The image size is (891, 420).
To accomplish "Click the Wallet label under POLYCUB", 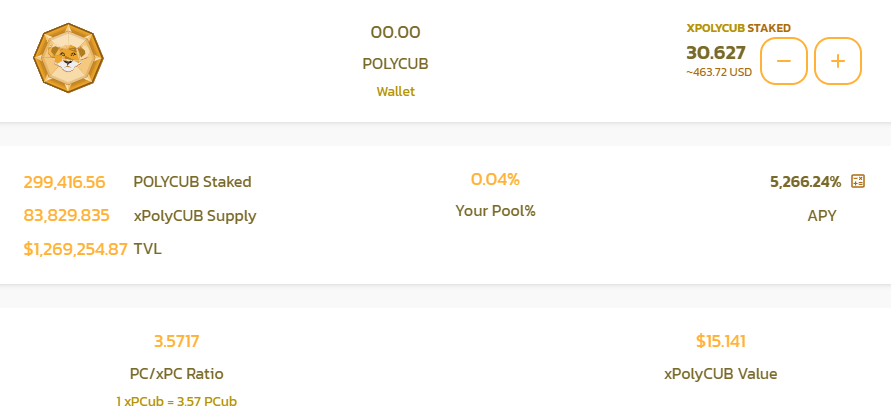I will (x=395, y=92).
